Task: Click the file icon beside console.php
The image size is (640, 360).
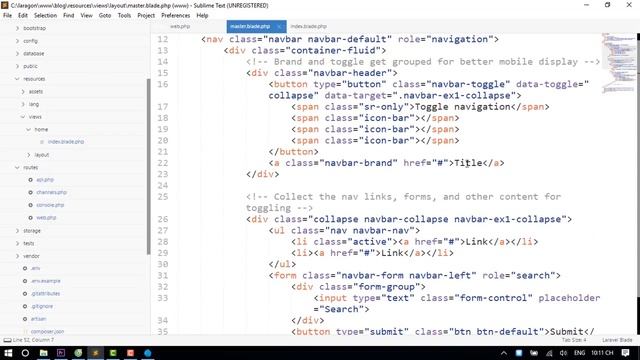Action: [31, 205]
